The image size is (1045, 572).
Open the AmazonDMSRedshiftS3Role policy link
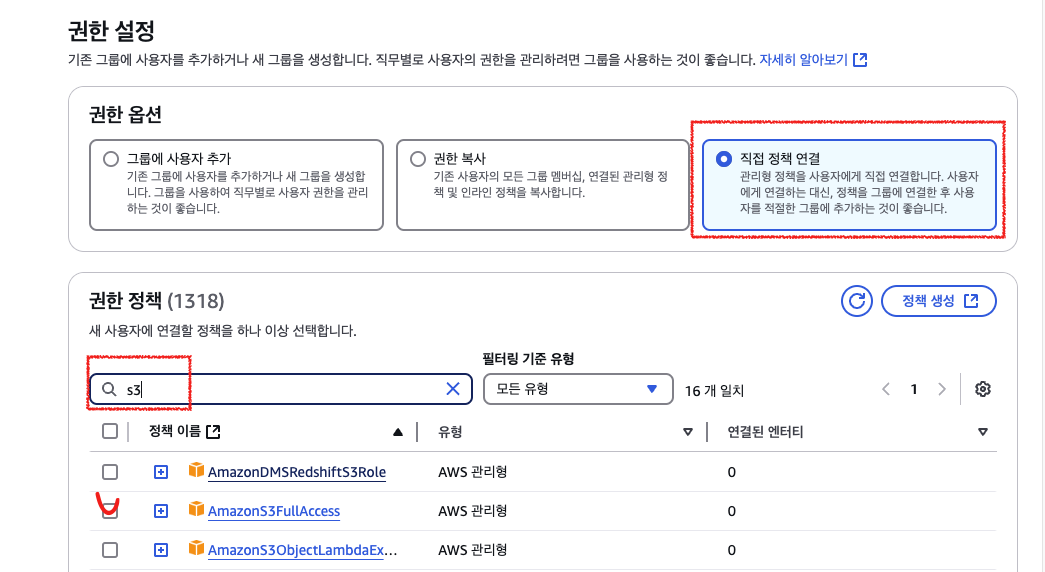point(297,472)
